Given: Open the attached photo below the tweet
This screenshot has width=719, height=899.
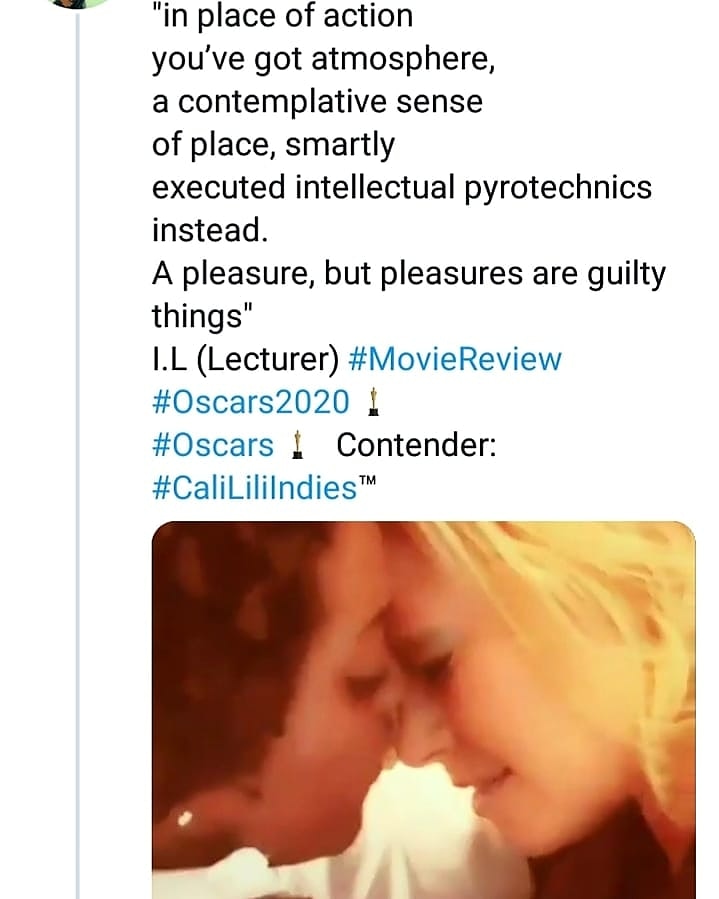Looking at the screenshot, I should (423, 710).
